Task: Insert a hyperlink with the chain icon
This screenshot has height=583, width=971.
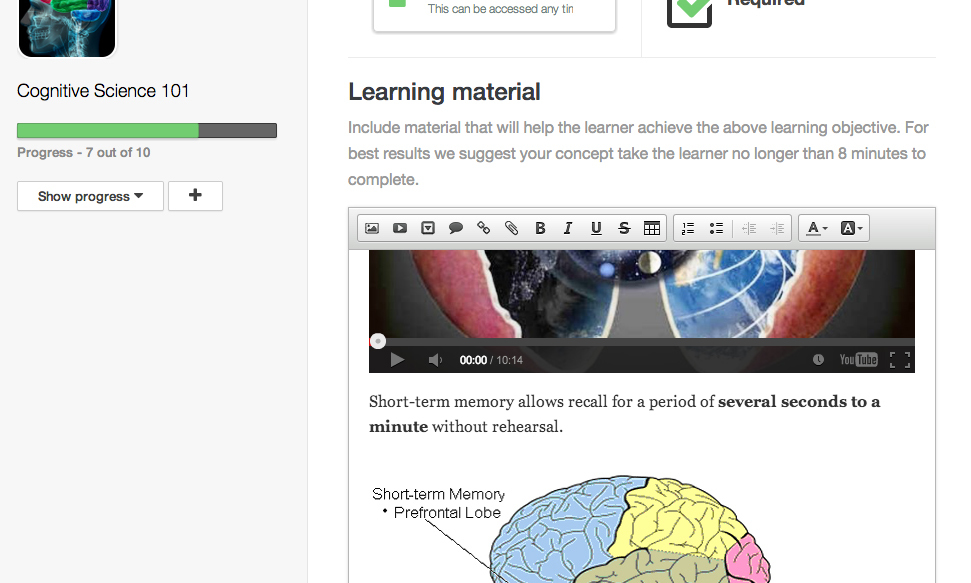Action: 484,228
